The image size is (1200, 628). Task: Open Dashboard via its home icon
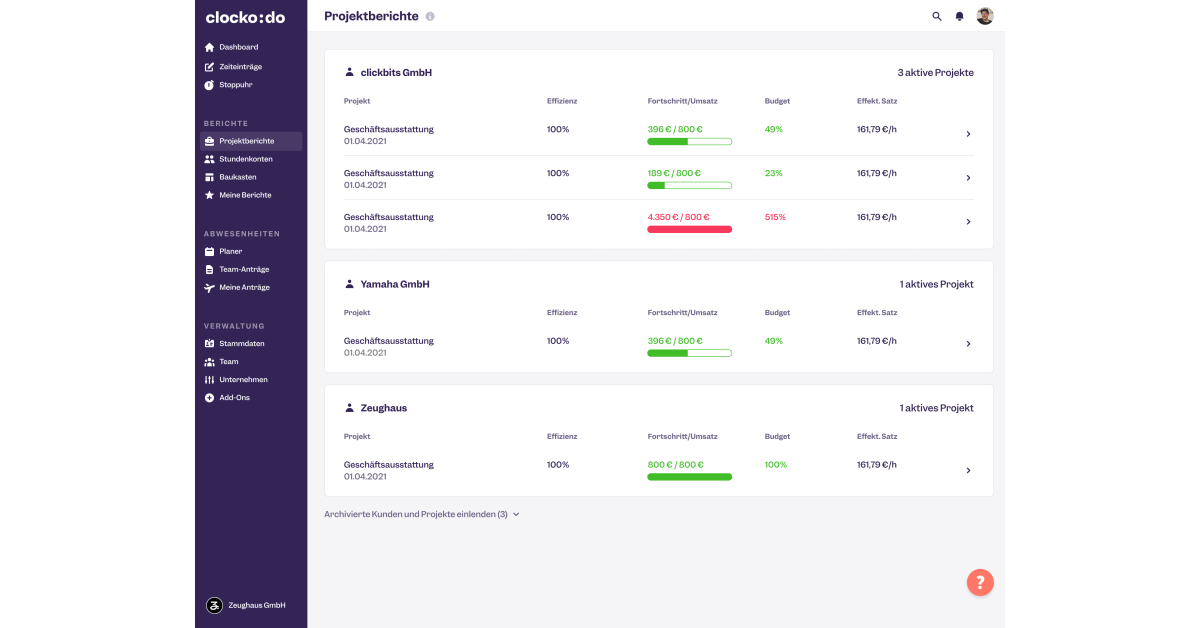coord(209,47)
